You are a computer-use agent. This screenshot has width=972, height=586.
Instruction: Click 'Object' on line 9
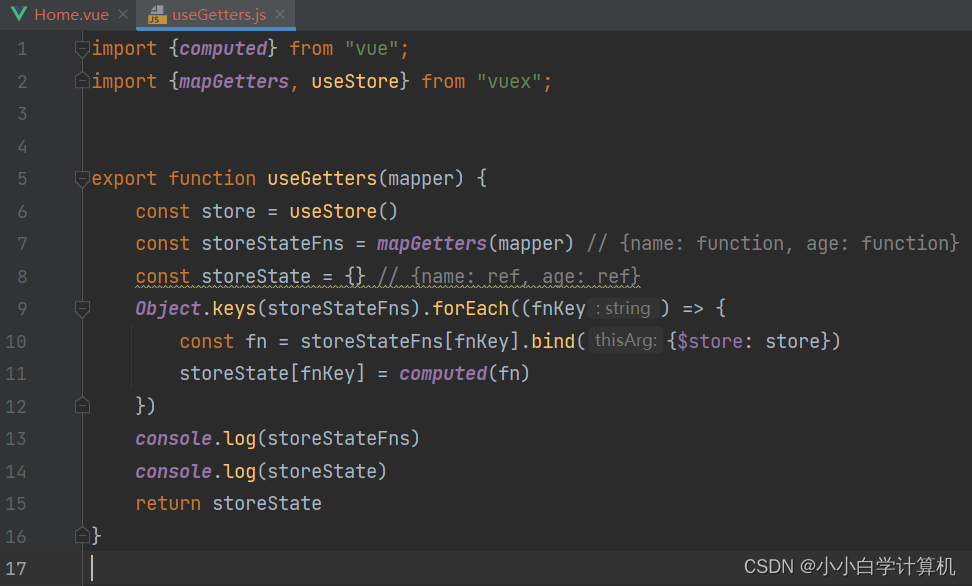coord(168,308)
